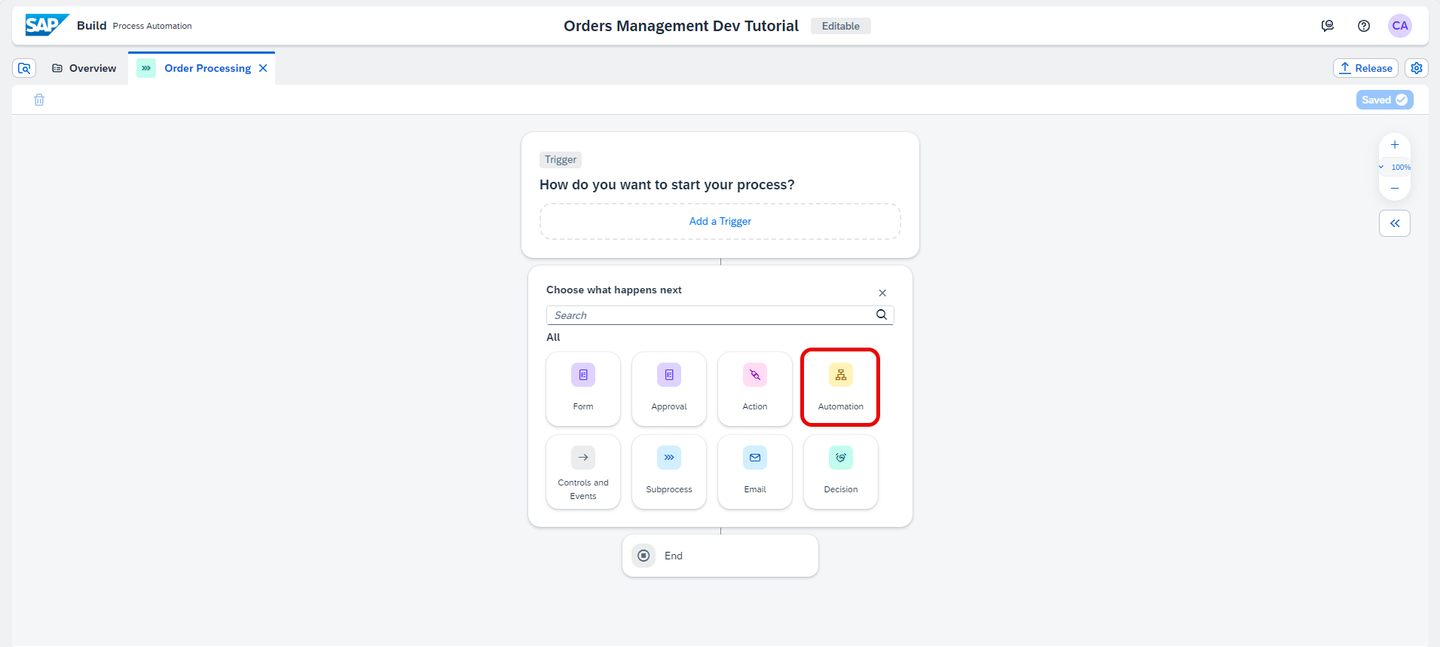Click the search explorer icon left of Overview
1440x647 pixels.
tap(25, 68)
